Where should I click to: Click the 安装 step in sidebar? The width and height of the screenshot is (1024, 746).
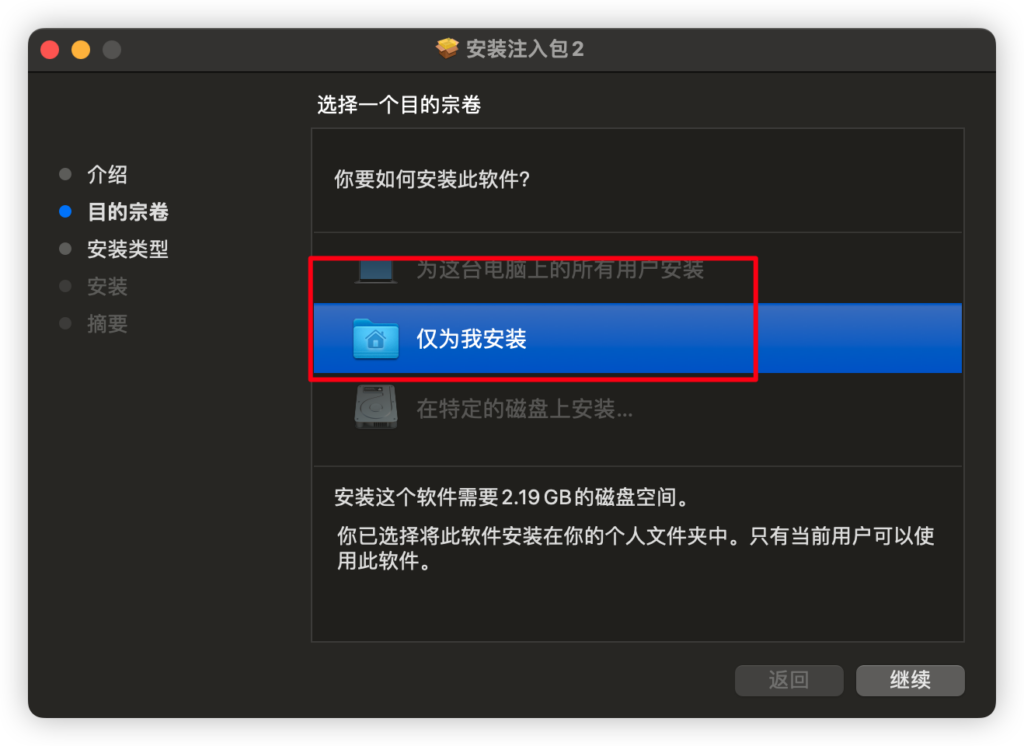pos(108,286)
